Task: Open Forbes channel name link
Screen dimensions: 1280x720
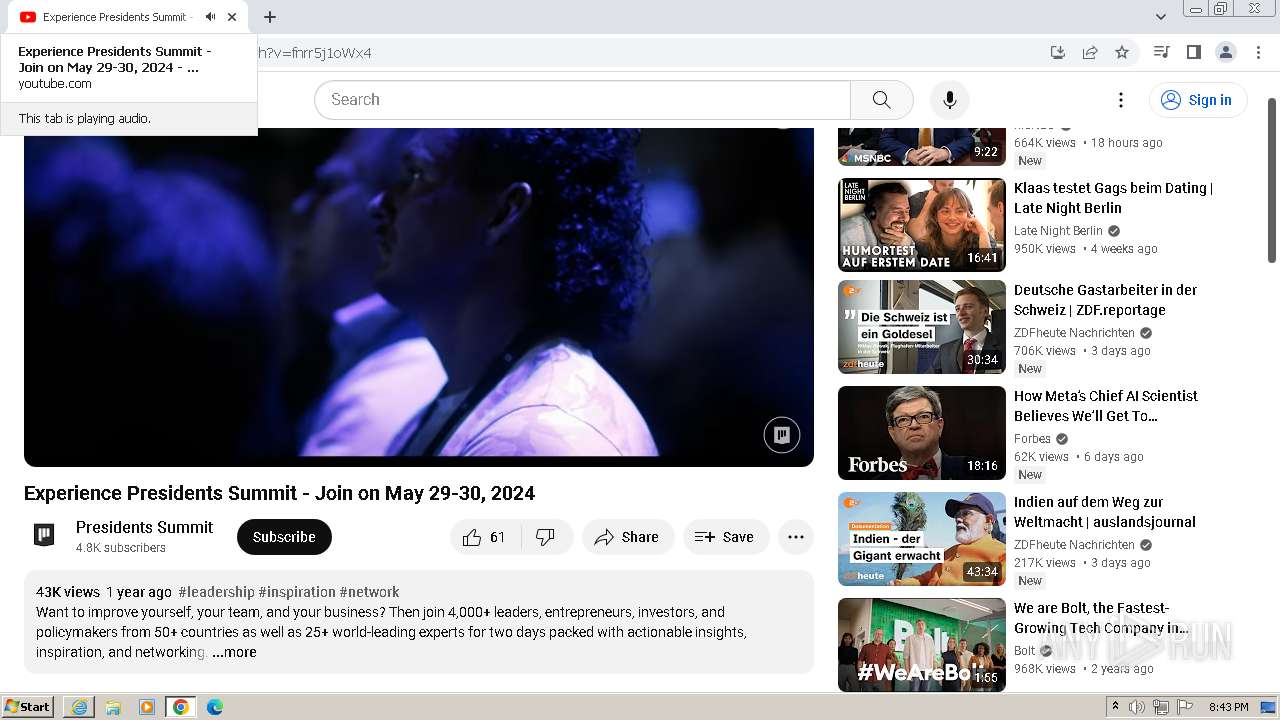Action: coord(1032,439)
